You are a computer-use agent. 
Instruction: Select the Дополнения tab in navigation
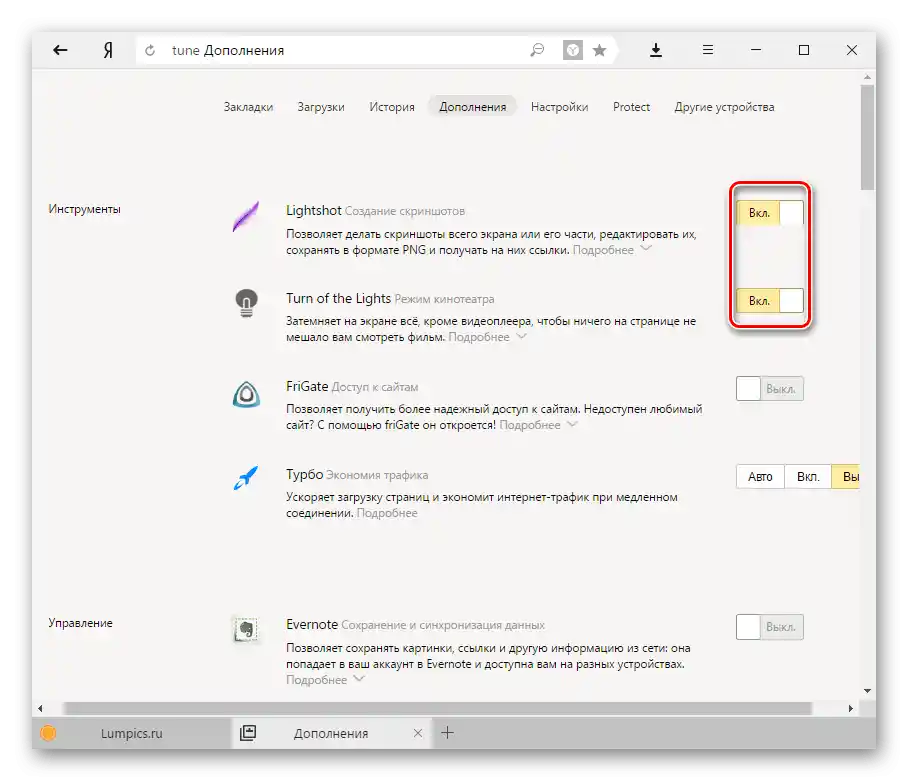point(473,107)
